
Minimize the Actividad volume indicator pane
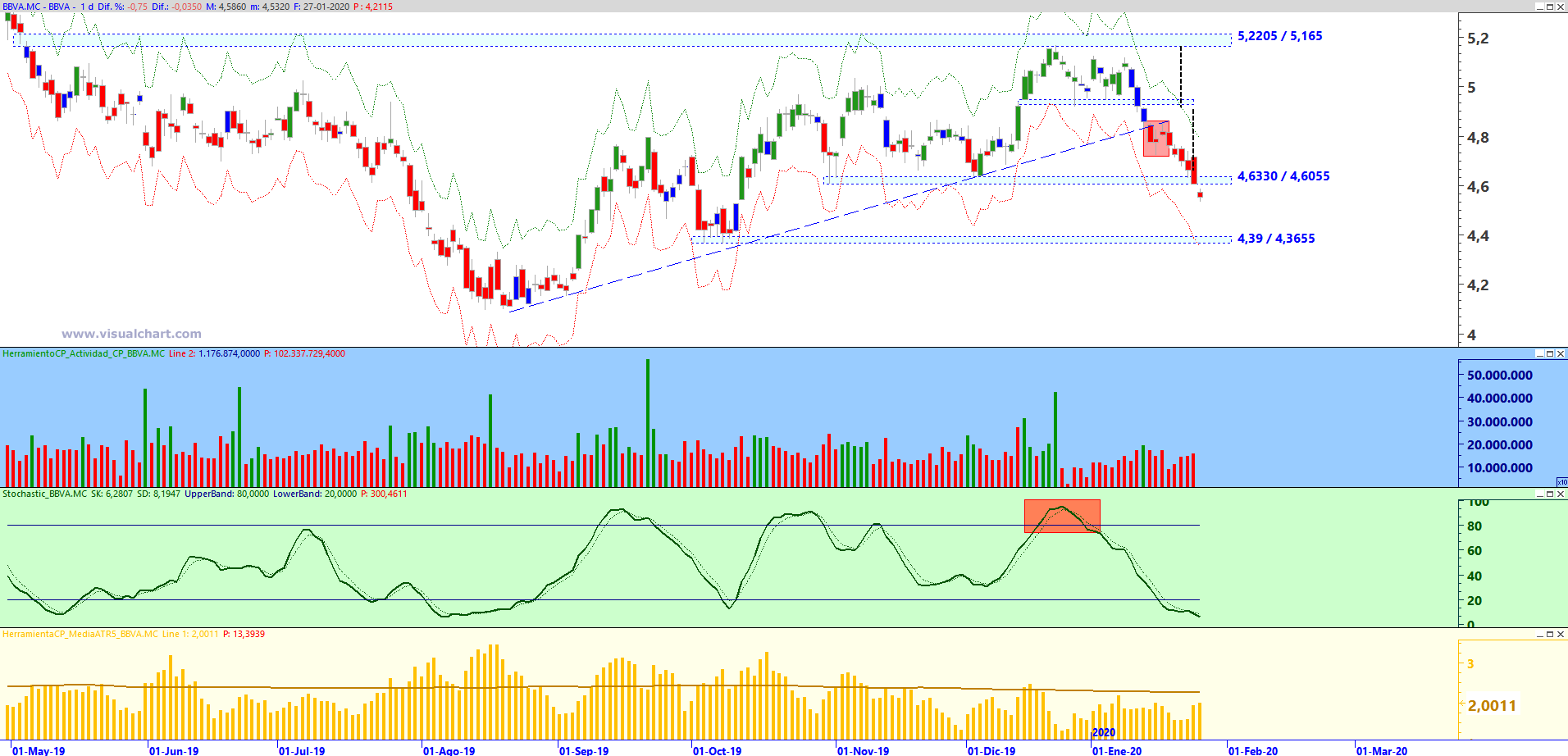[x=1539, y=354]
